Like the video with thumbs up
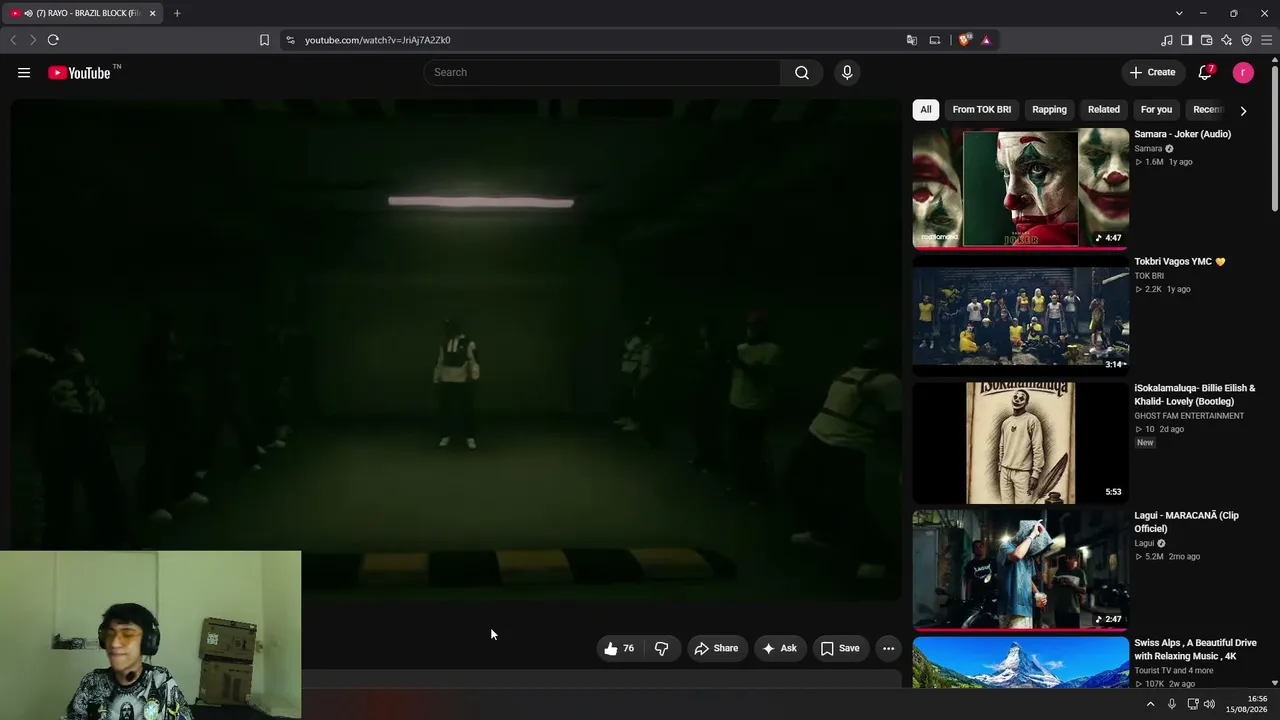Screen dimensions: 1280x720 [x=620, y=648]
